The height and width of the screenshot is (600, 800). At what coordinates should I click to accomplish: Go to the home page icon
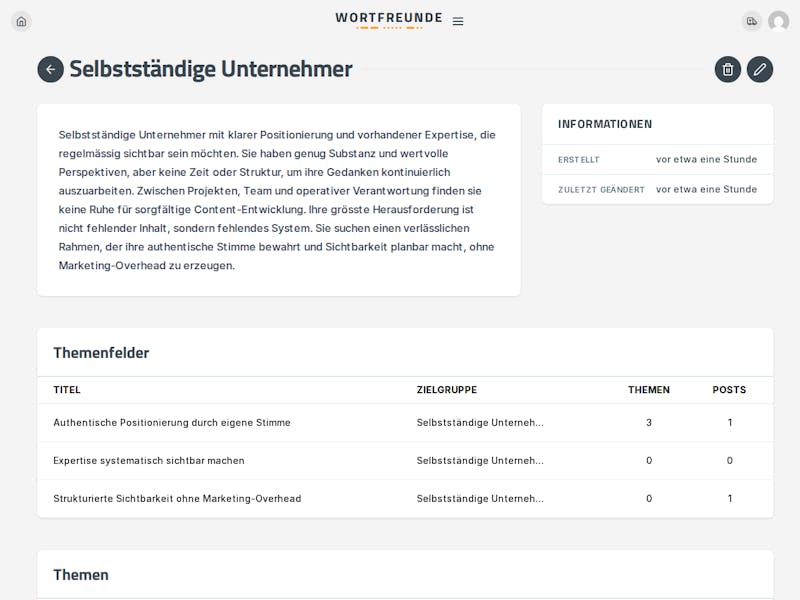(x=21, y=21)
